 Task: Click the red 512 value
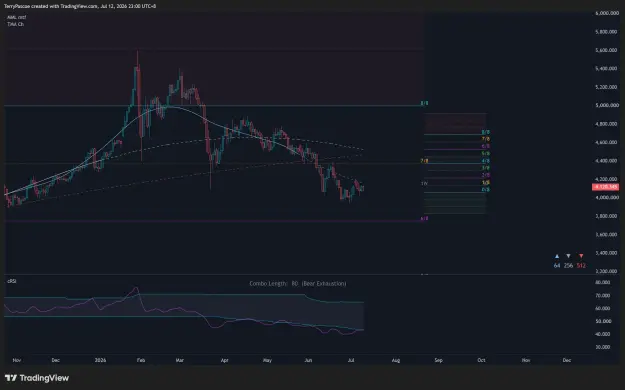coord(581,266)
